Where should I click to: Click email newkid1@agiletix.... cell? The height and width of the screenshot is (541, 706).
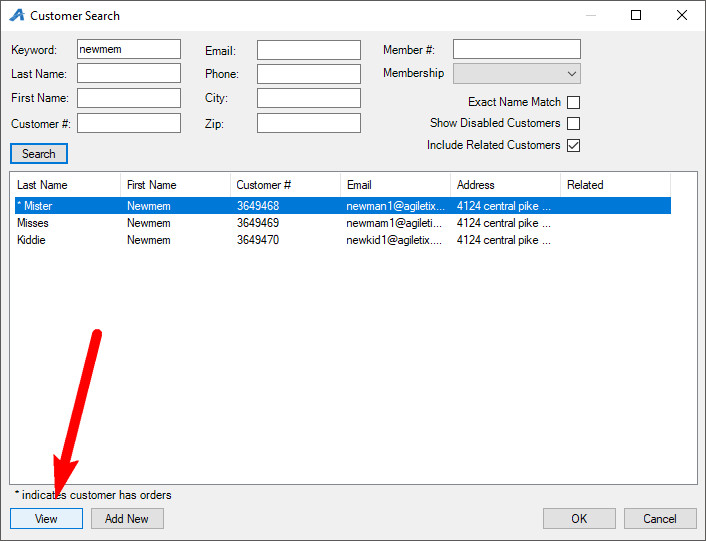394,240
